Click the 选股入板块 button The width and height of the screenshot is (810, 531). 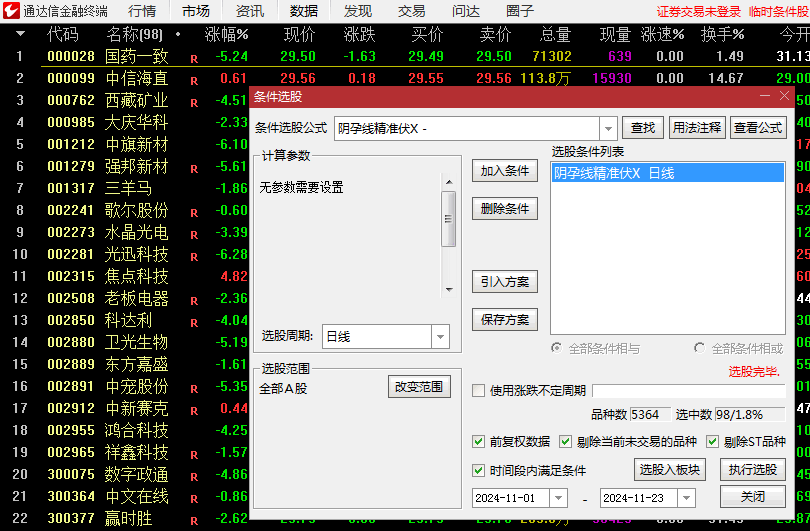tap(669, 470)
